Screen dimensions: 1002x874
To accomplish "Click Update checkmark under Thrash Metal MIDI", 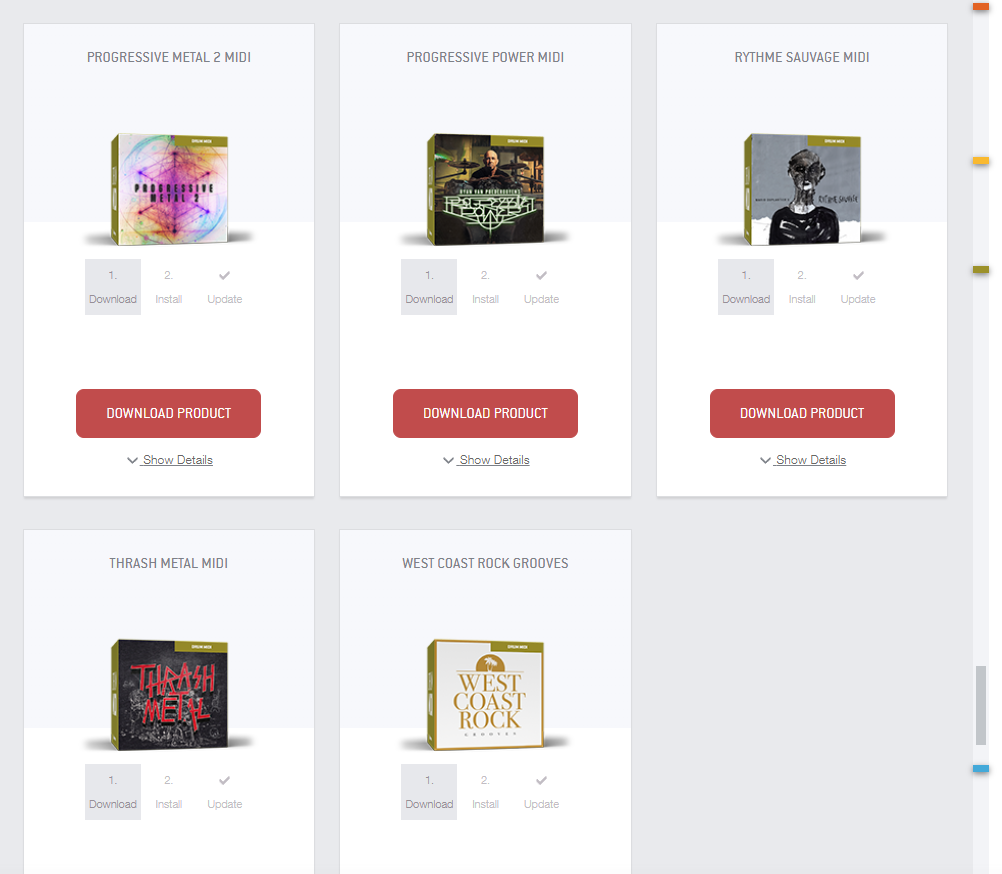I will click(x=224, y=781).
